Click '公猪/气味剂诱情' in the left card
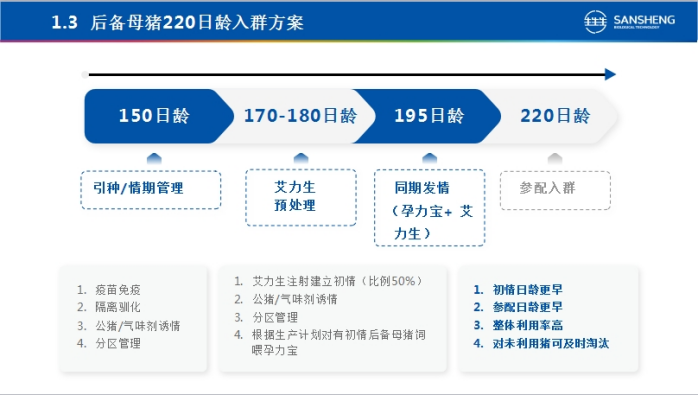Viewport: 698px width, 395px height. [x=138, y=326]
